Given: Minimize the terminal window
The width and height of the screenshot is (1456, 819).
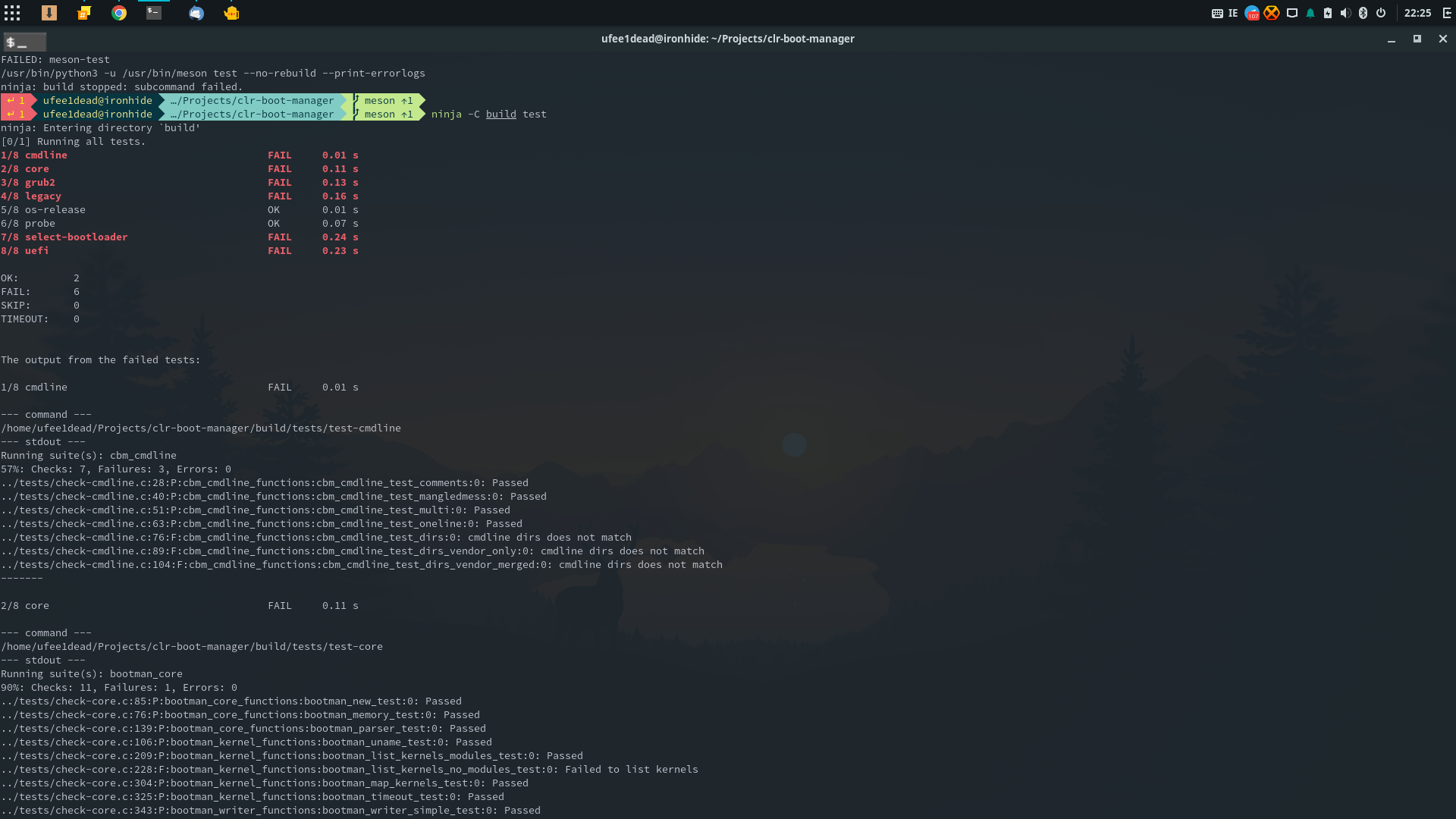Looking at the screenshot, I should (x=1392, y=39).
